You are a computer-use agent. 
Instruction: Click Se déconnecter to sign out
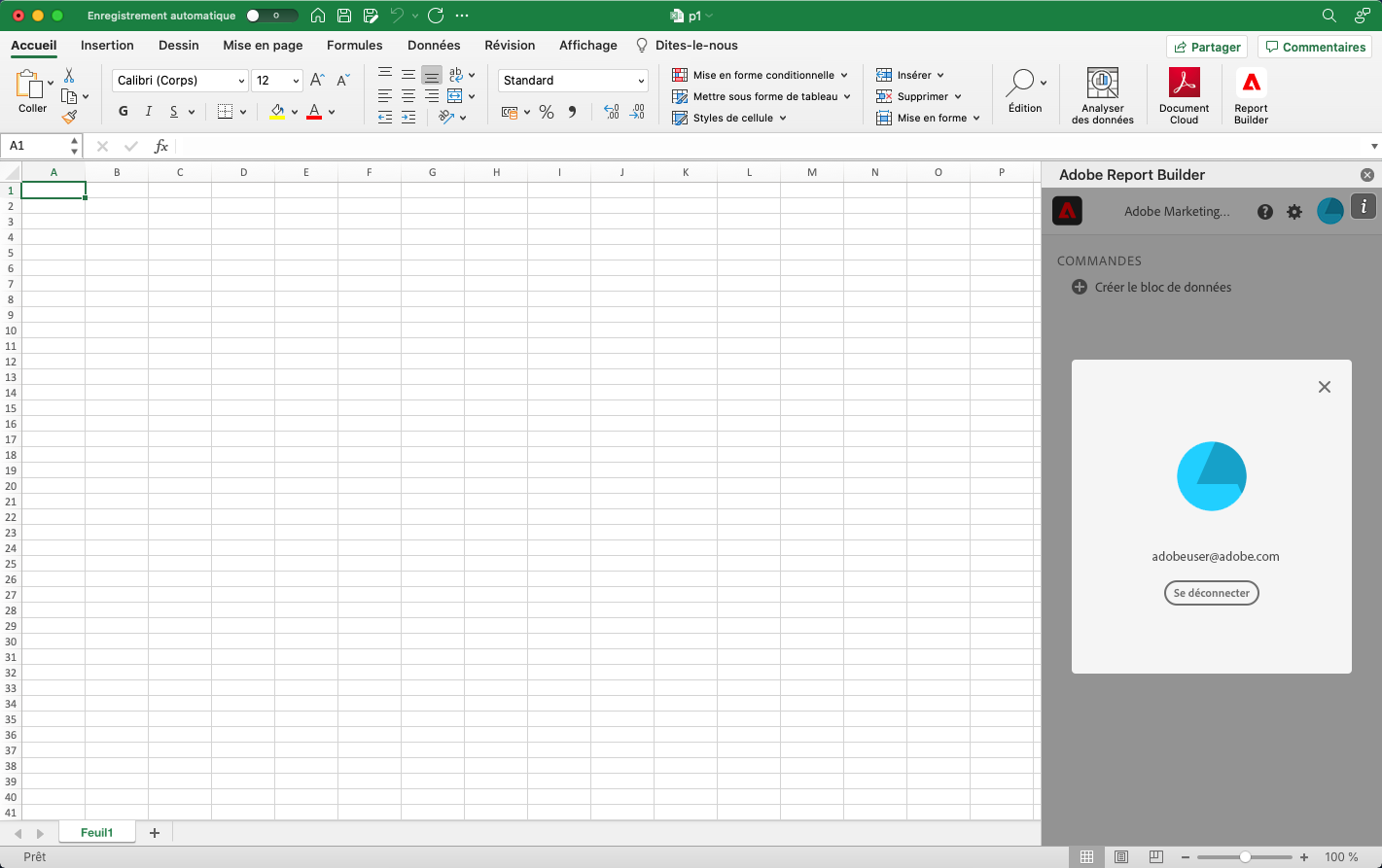click(1212, 593)
